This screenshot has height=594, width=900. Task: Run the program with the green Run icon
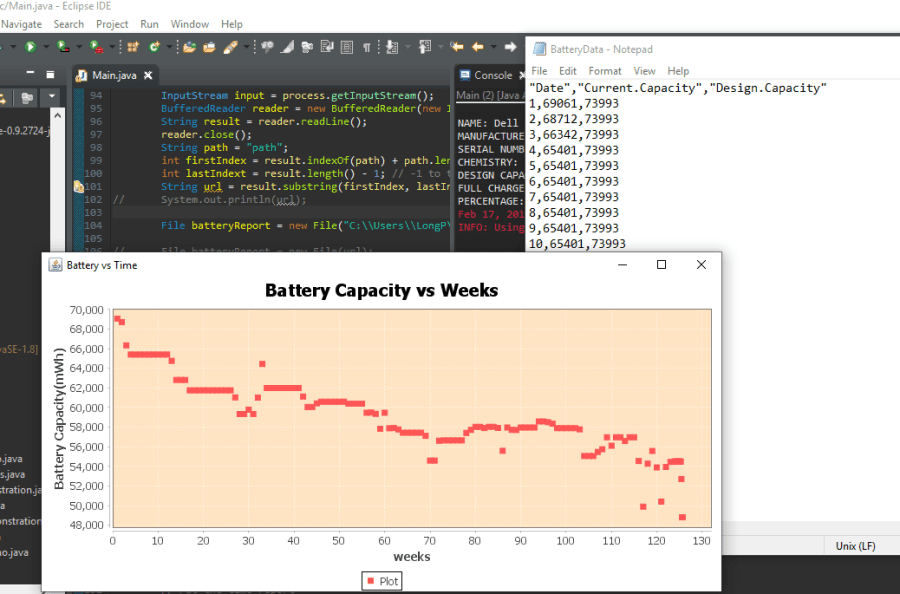(x=30, y=47)
